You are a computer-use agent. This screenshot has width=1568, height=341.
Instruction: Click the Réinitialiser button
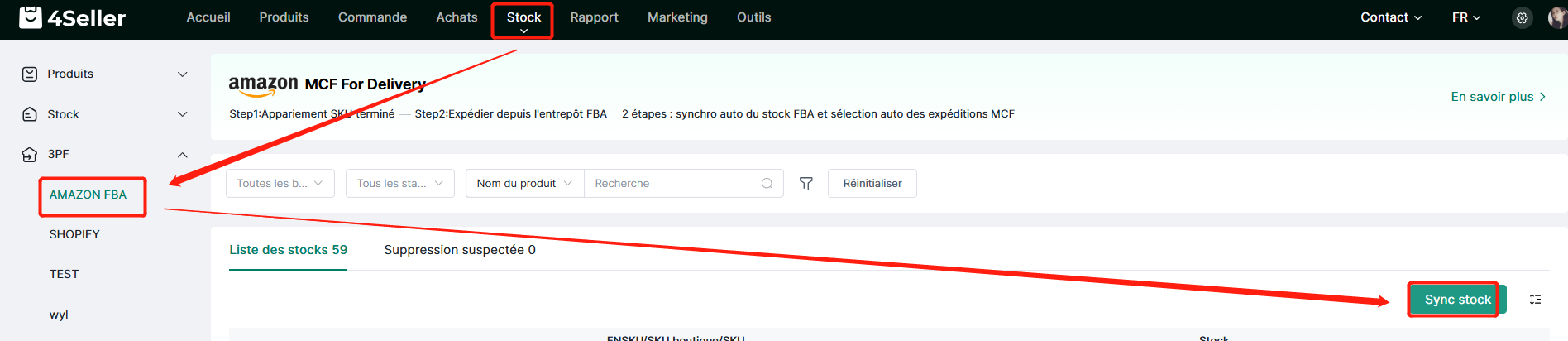coord(872,184)
